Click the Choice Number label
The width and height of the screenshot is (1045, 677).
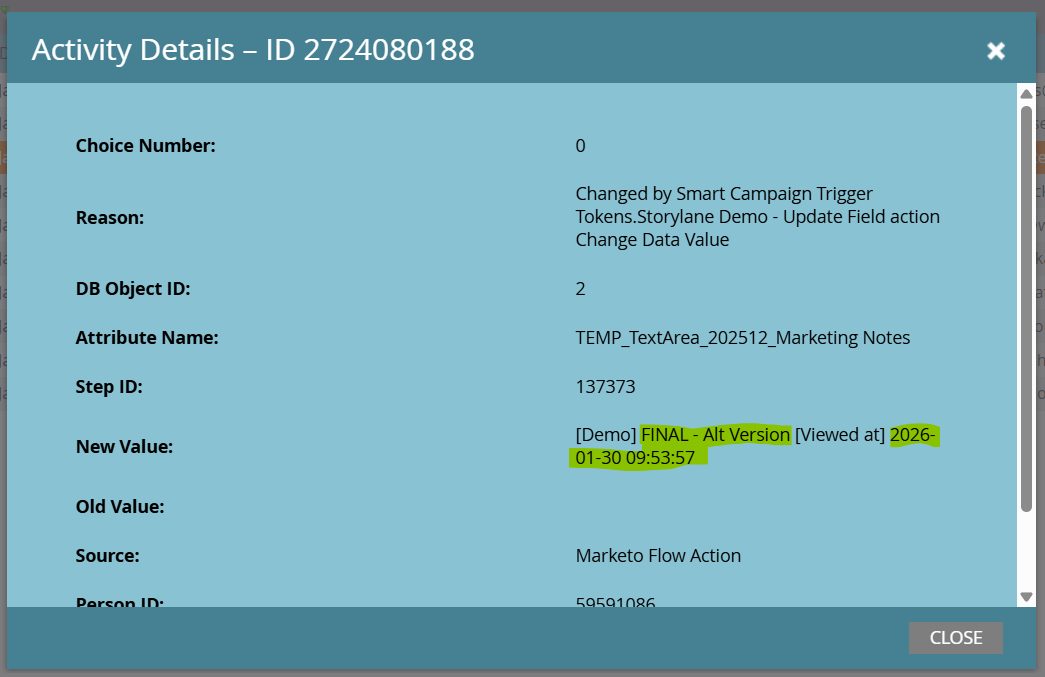click(145, 146)
